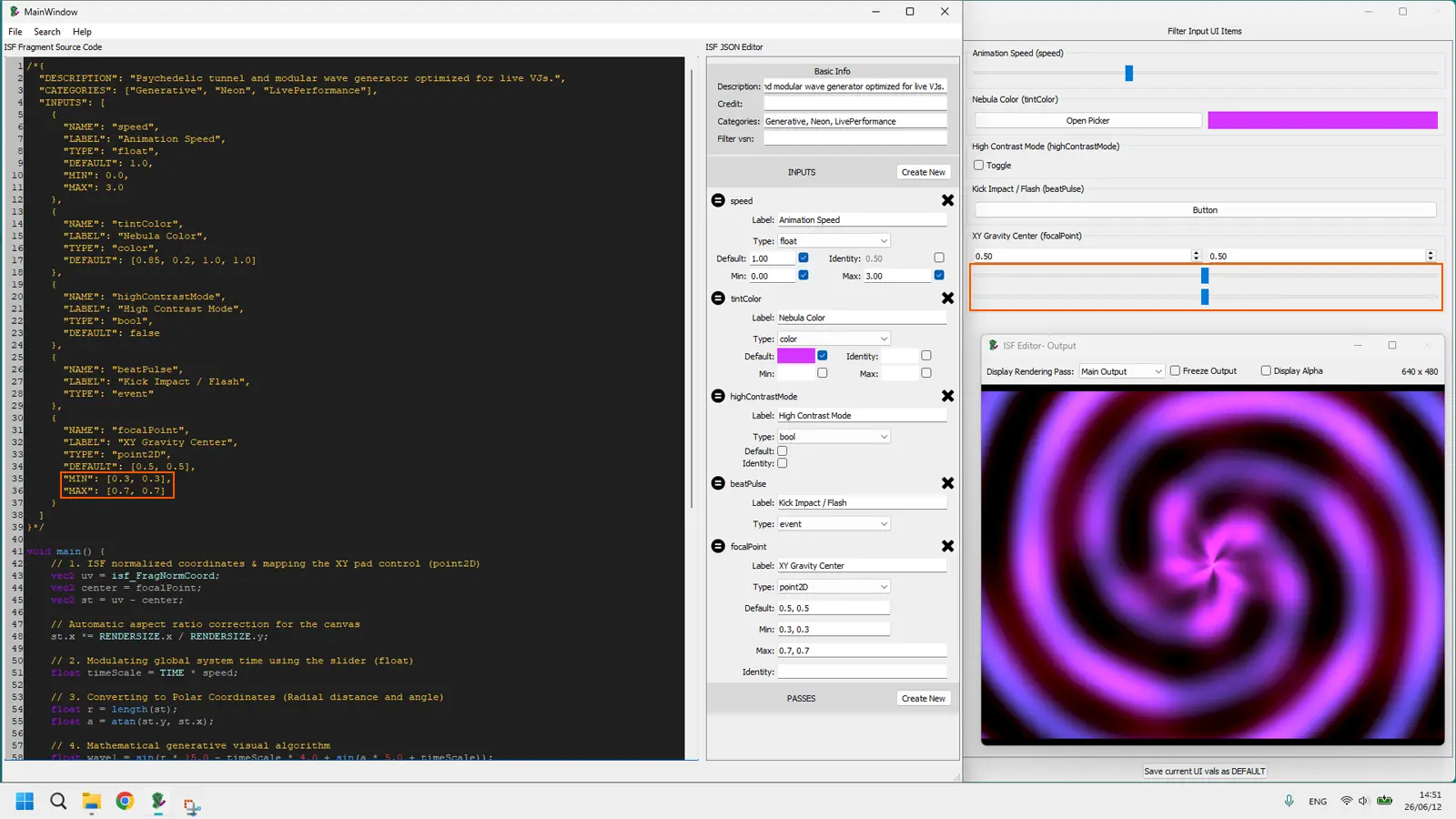Screen dimensions: 1456x819
Task: Open speed Type dropdown (float)
Action: pos(834,241)
